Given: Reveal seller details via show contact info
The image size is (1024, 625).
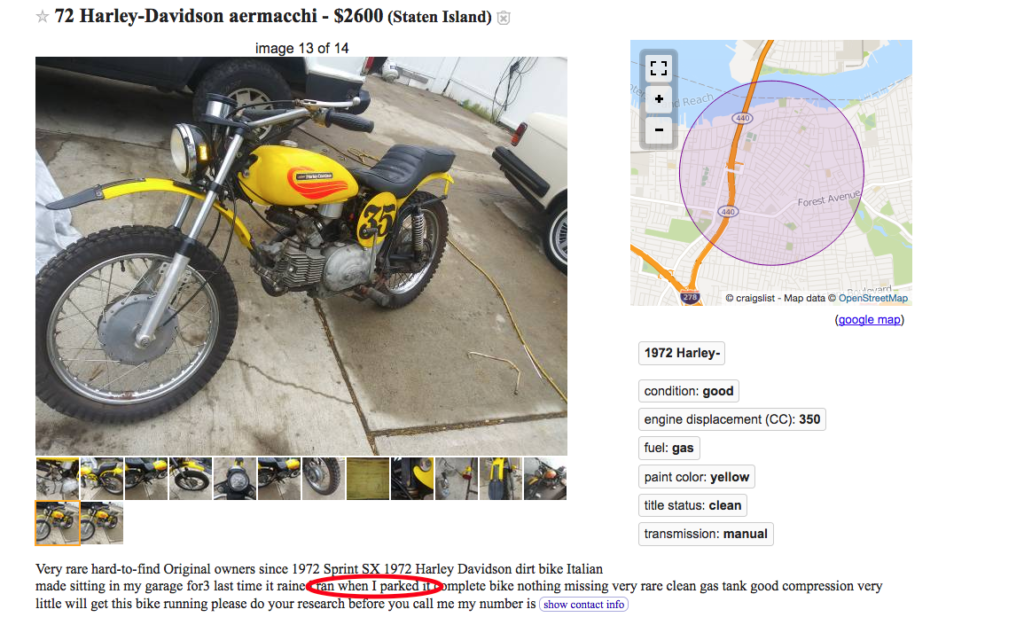Looking at the screenshot, I should coord(583,604).
